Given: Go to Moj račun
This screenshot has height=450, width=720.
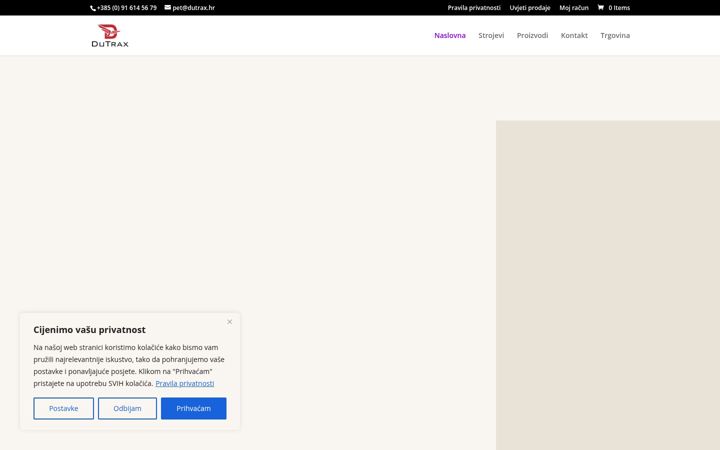Looking at the screenshot, I should click(x=574, y=8).
